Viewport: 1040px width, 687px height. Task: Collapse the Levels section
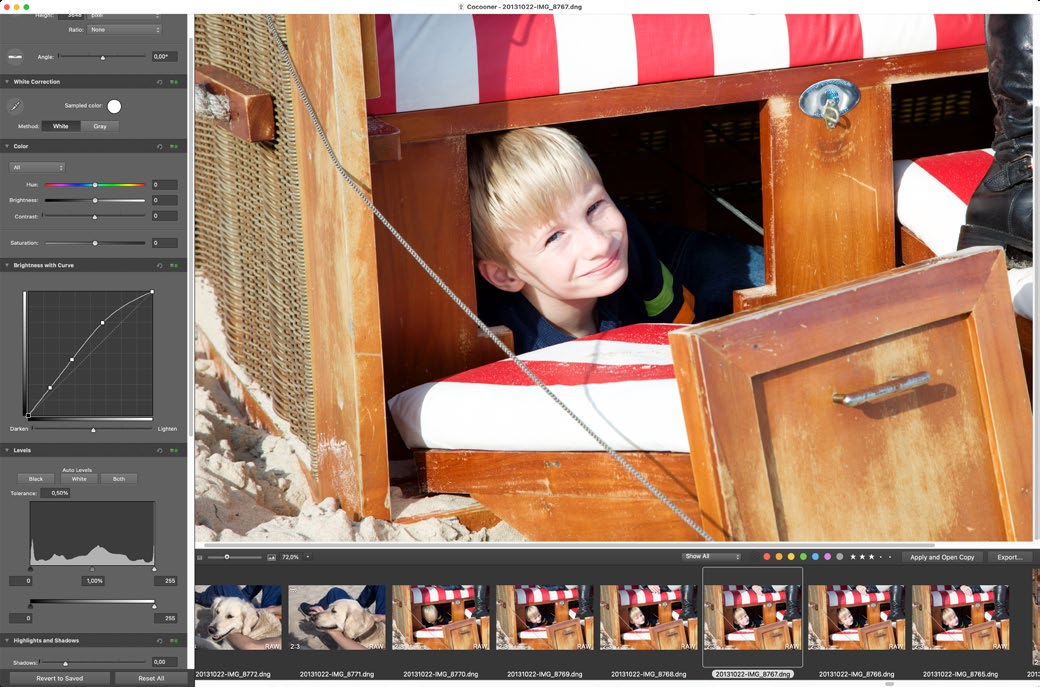pyautogui.click(x=7, y=450)
